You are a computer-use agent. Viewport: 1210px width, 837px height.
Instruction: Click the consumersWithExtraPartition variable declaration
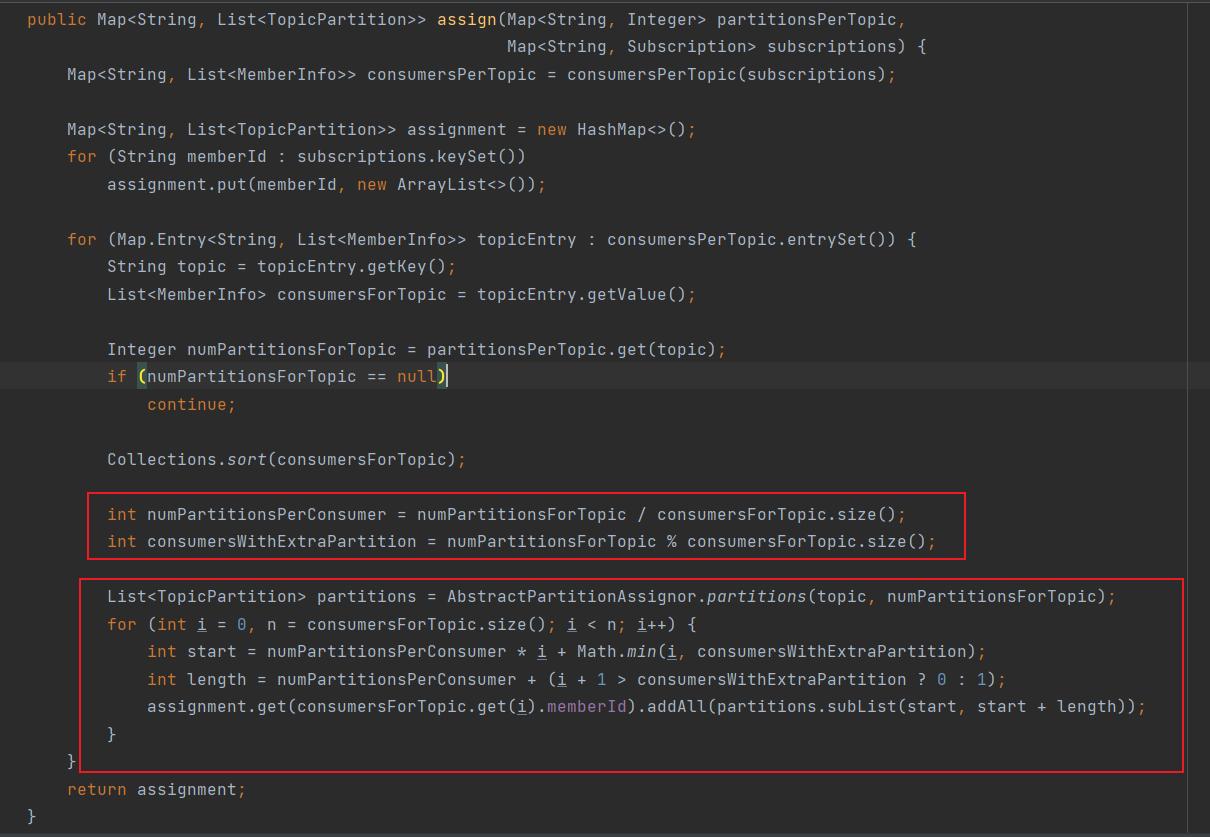pyautogui.click(x=281, y=541)
